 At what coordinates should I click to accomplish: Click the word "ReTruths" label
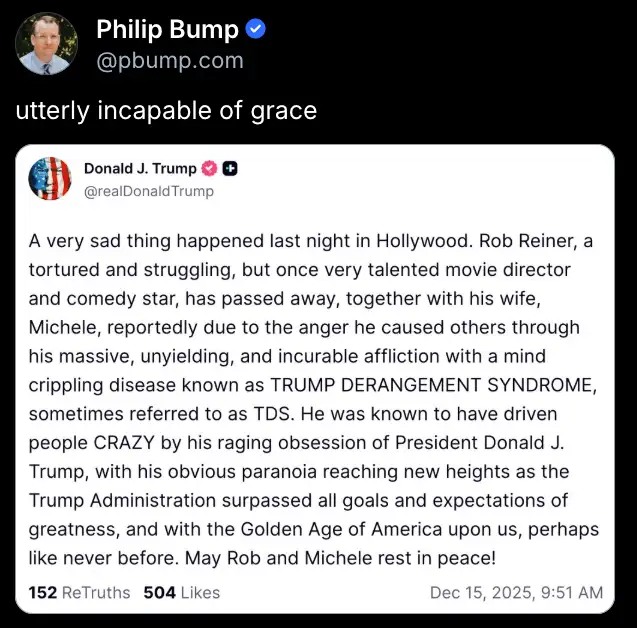click(x=96, y=592)
